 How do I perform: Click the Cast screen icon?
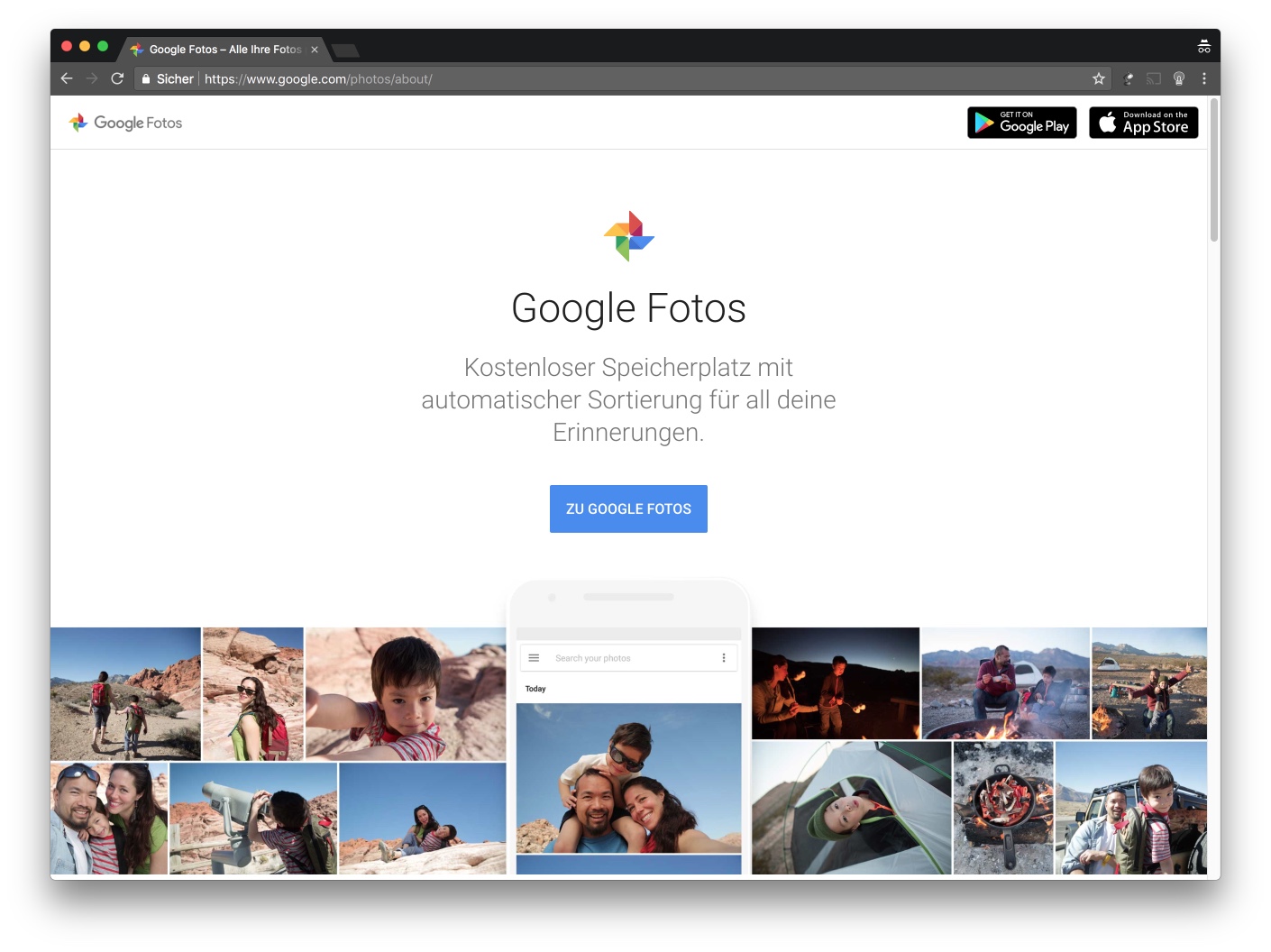pyautogui.click(x=1153, y=79)
